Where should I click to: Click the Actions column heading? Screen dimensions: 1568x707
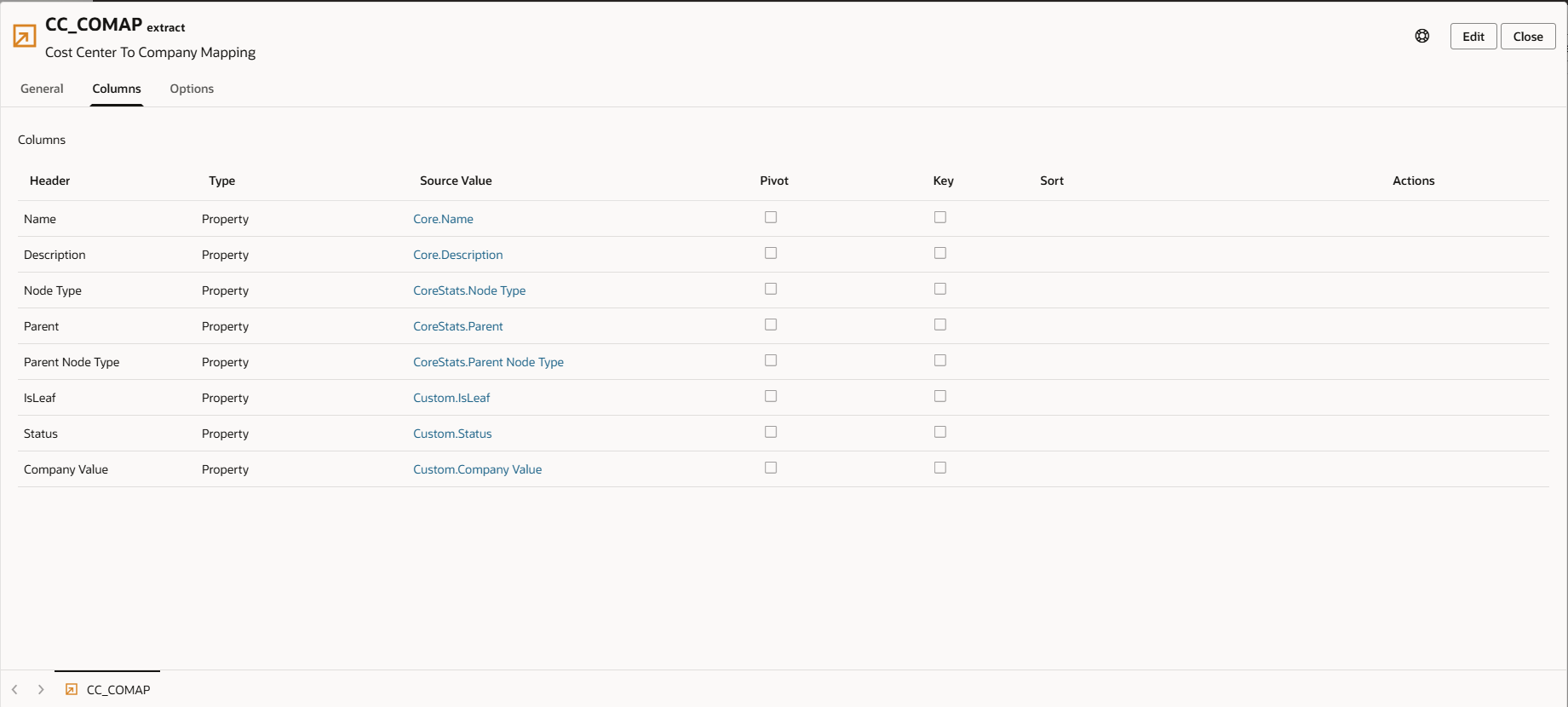tap(1414, 181)
